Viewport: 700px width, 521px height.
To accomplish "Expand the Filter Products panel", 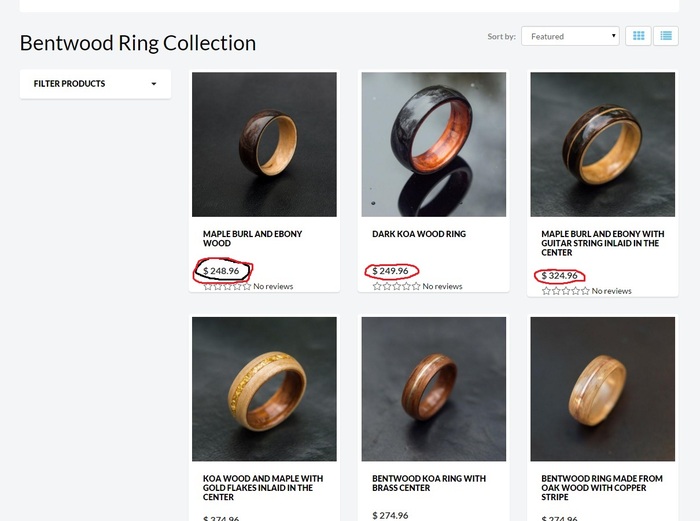I will click(x=95, y=84).
